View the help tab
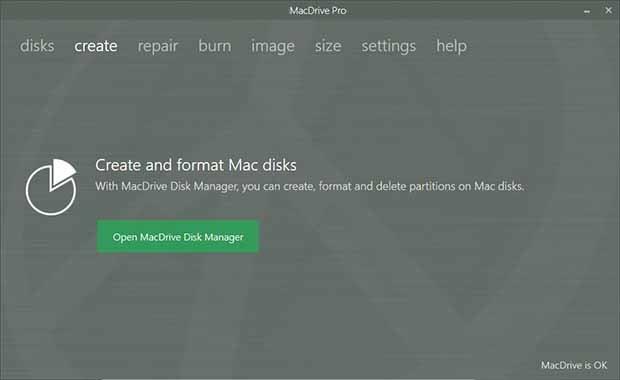Image resolution: width=620 pixels, height=380 pixels. pos(452,47)
